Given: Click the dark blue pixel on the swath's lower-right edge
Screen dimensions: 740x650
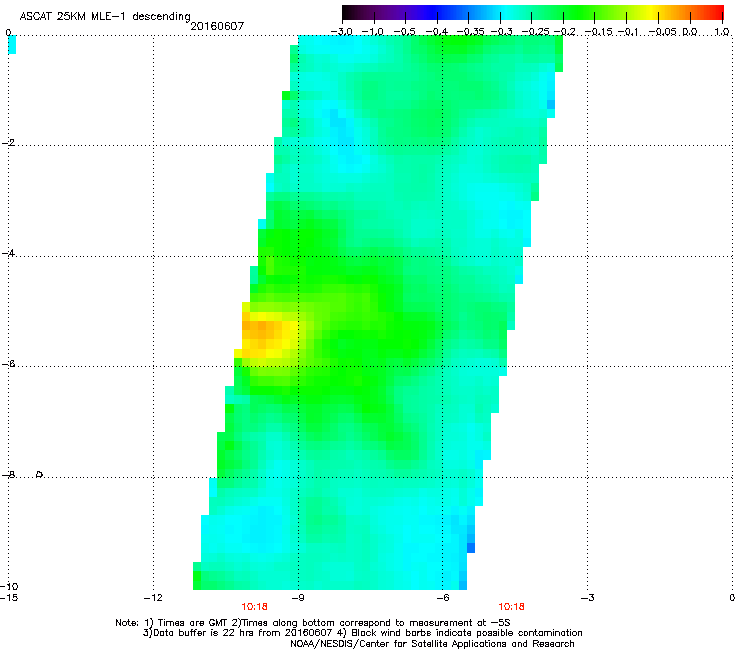Looking at the screenshot, I should pos(471,548).
